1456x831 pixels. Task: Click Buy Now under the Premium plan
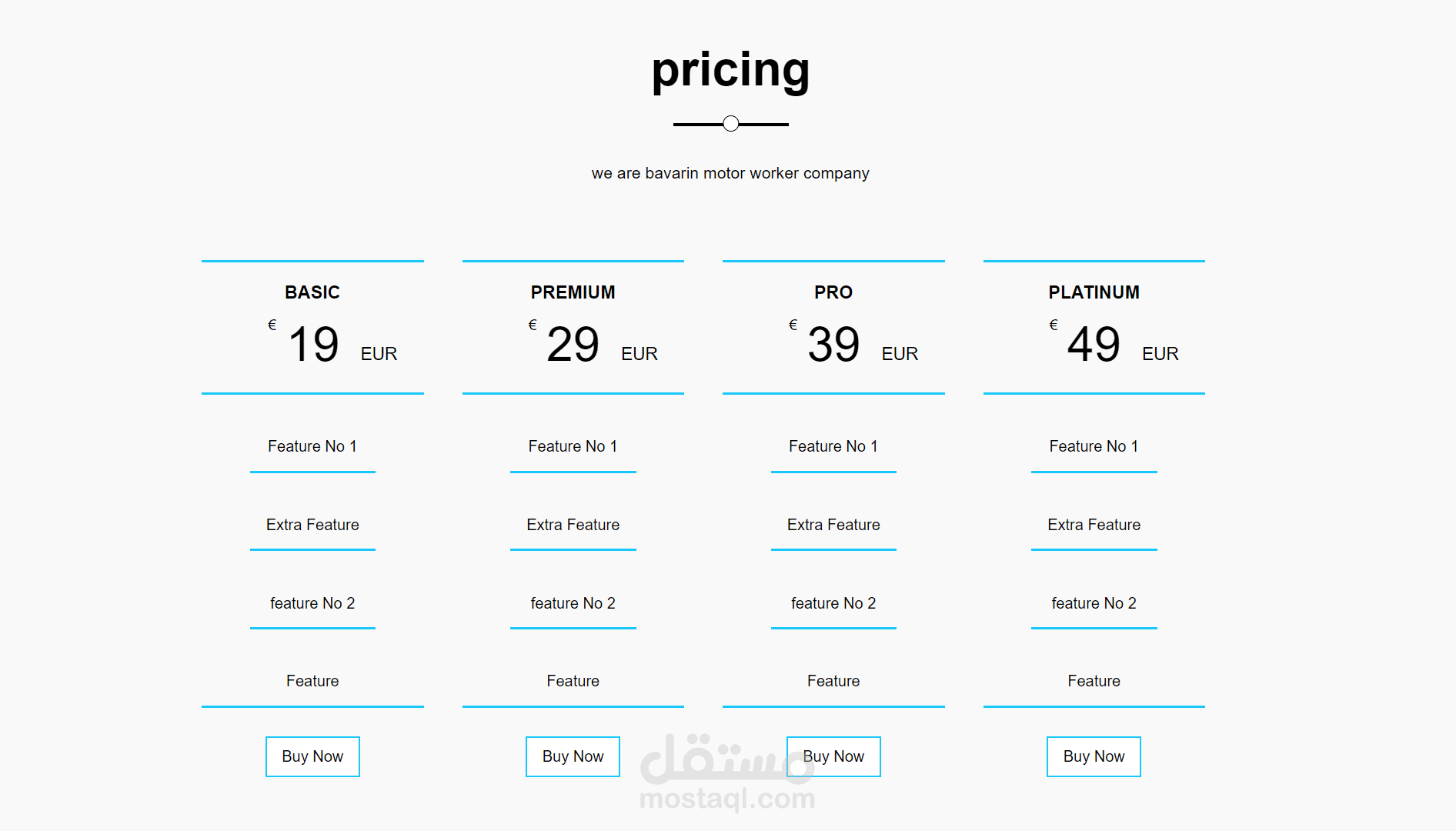(x=573, y=756)
